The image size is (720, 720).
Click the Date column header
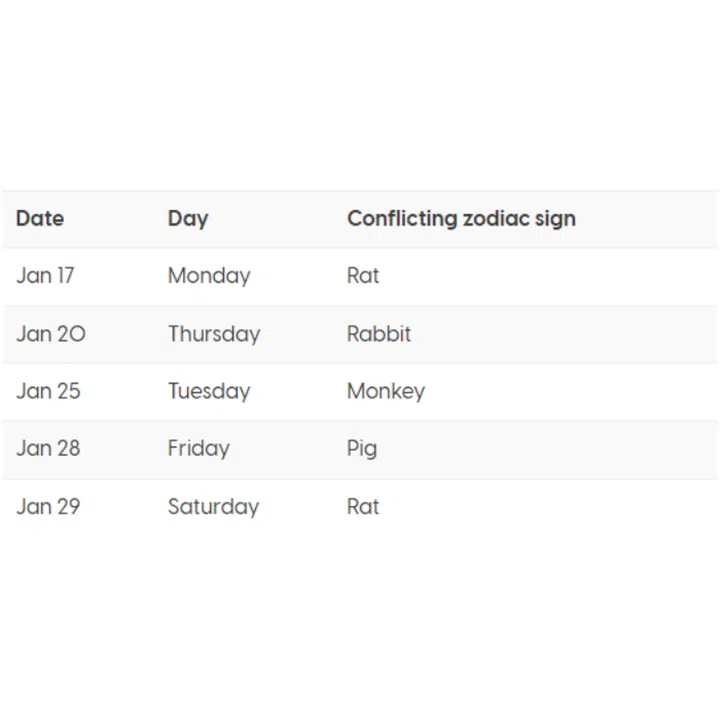(40, 218)
